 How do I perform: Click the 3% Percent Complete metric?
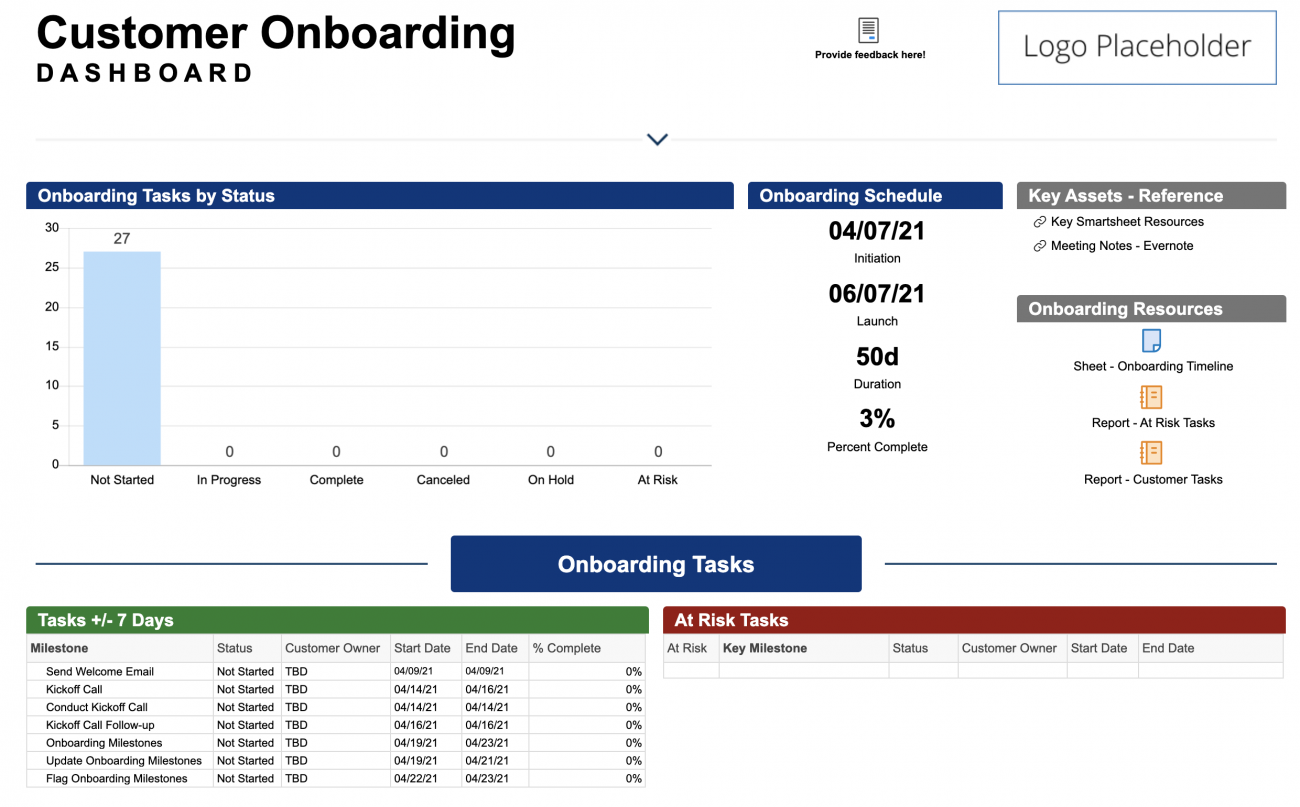pos(877,418)
